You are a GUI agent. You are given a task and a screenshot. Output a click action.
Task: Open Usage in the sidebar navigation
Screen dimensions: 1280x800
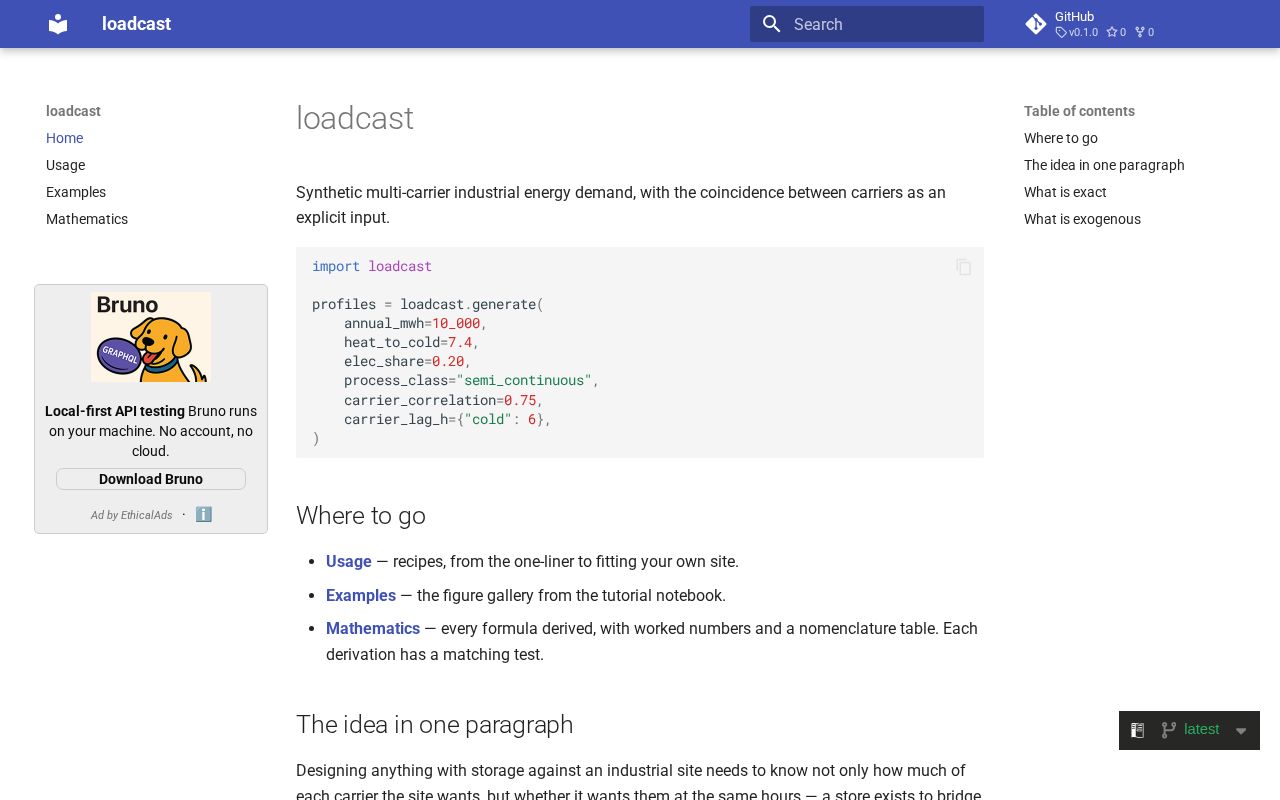[65, 165]
